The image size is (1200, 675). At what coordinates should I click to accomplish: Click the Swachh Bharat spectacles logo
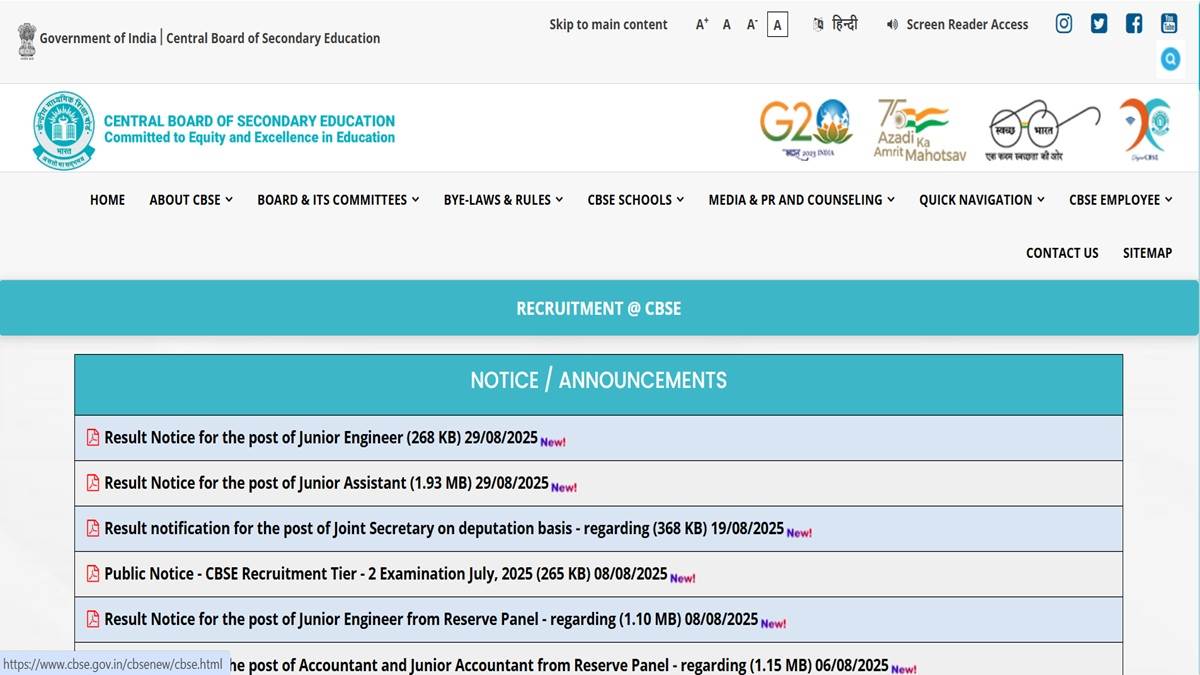1042,130
